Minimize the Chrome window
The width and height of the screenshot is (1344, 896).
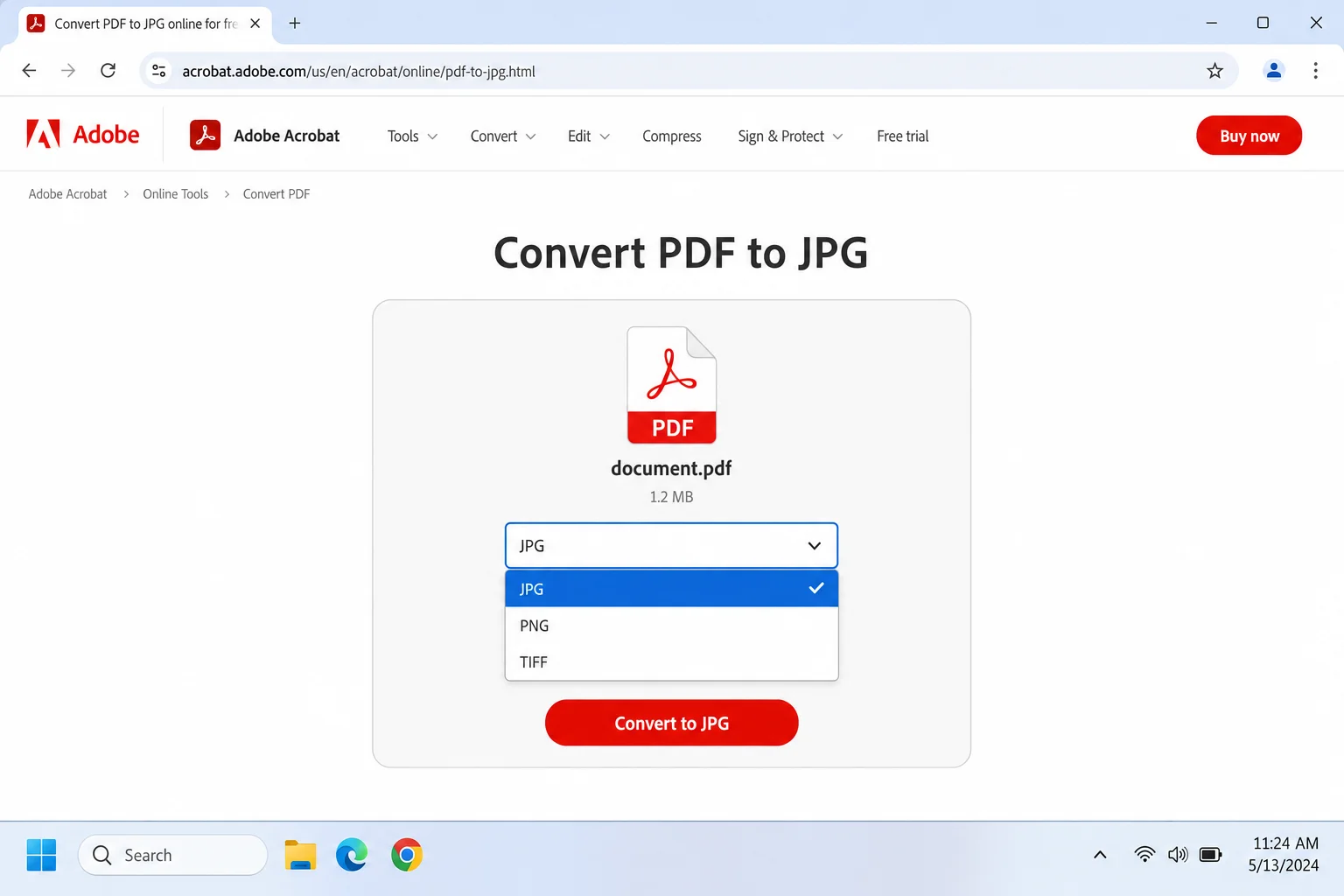[1211, 23]
